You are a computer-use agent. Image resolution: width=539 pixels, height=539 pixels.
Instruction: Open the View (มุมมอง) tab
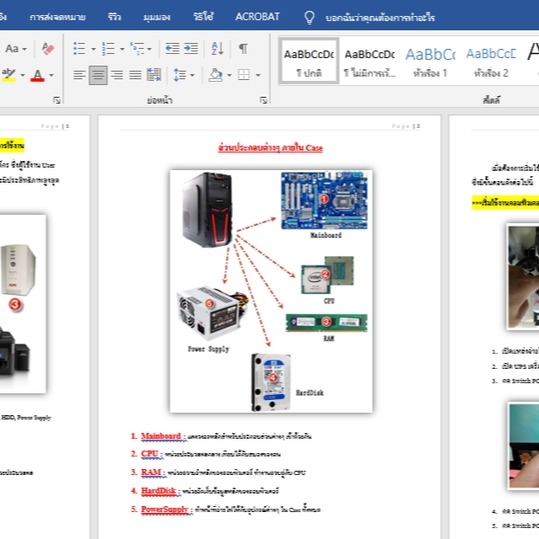[157, 17]
